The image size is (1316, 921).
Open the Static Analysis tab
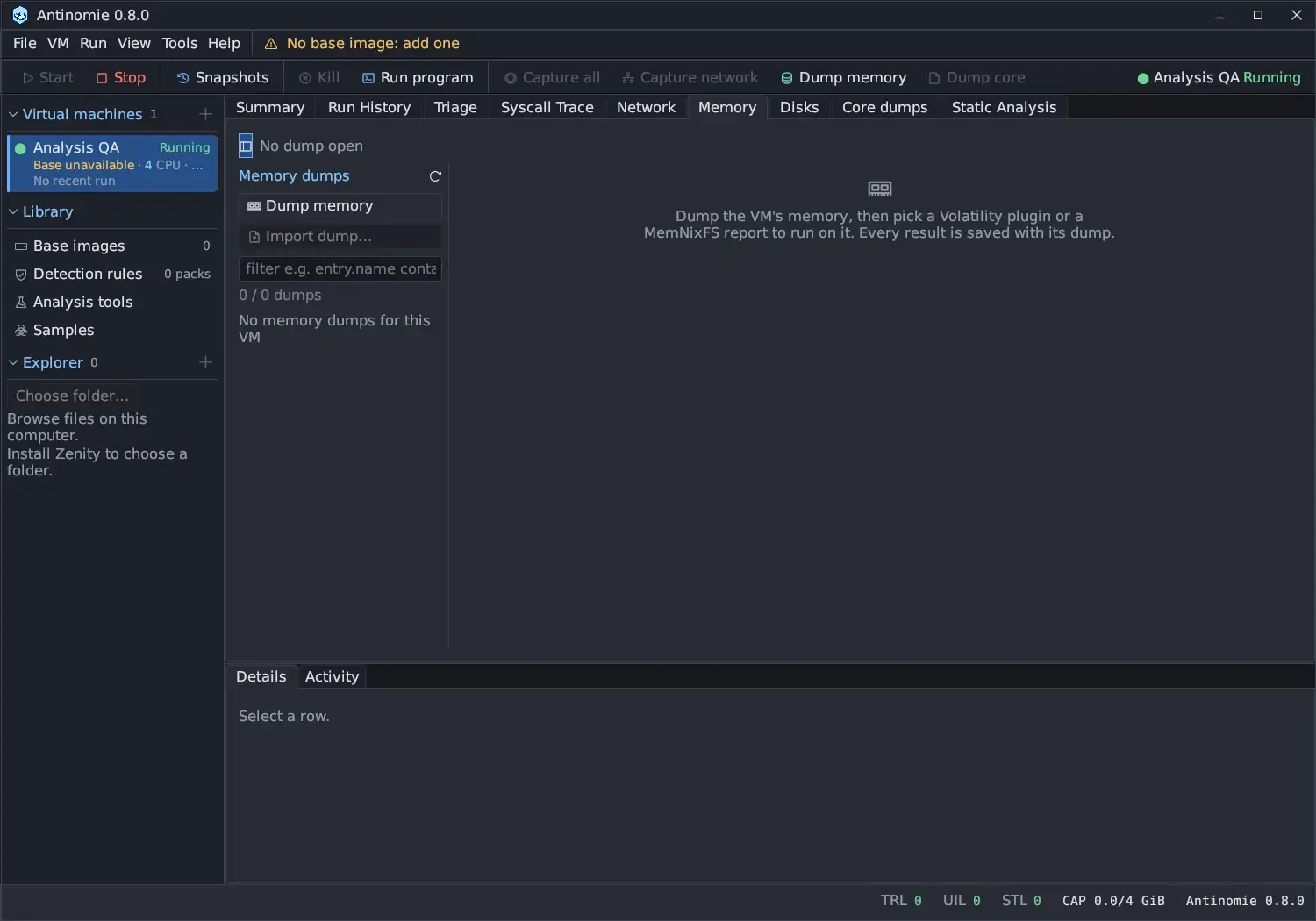click(x=1004, y=107)
